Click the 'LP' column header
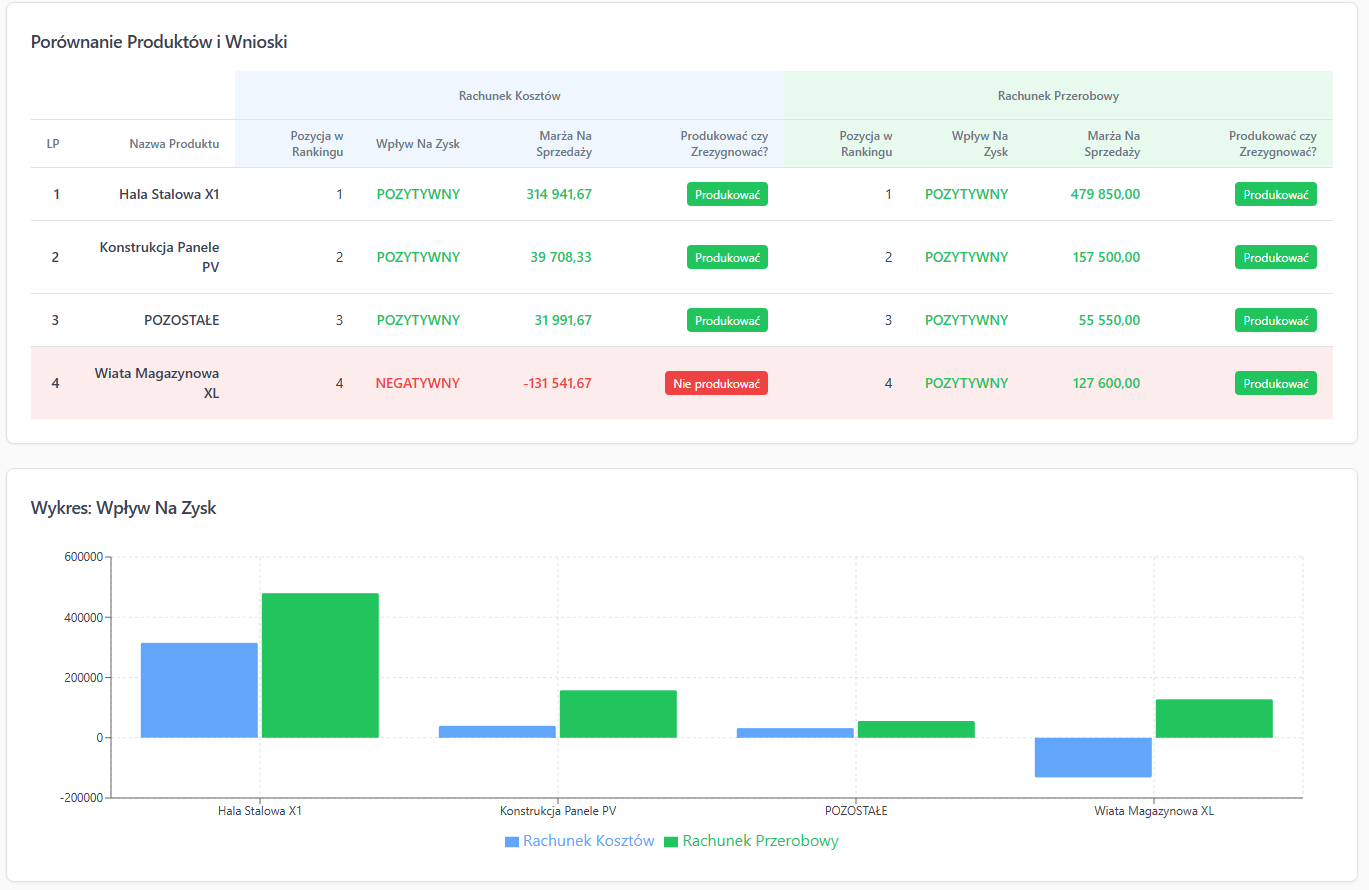Image resolution: width=1369 pixels, height=890 pixels. [x=53, y=144]
